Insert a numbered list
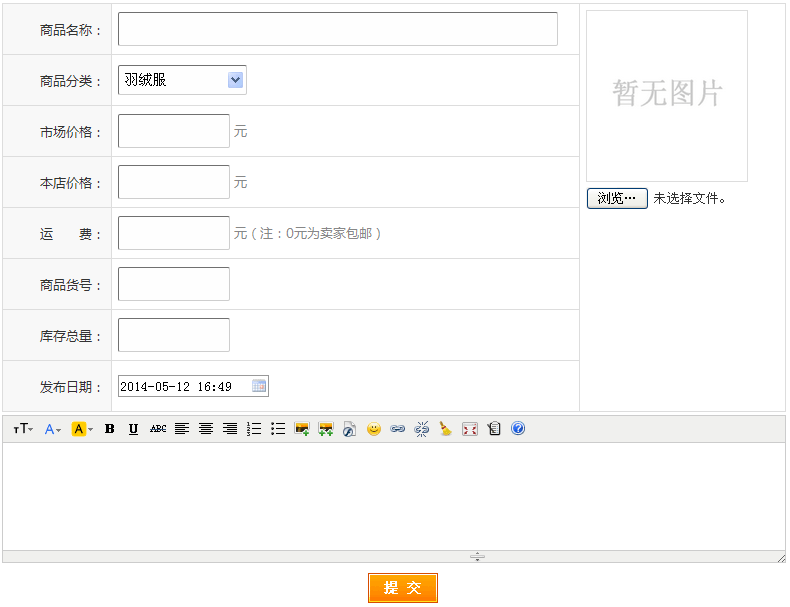790x607 pixels. 254,429
